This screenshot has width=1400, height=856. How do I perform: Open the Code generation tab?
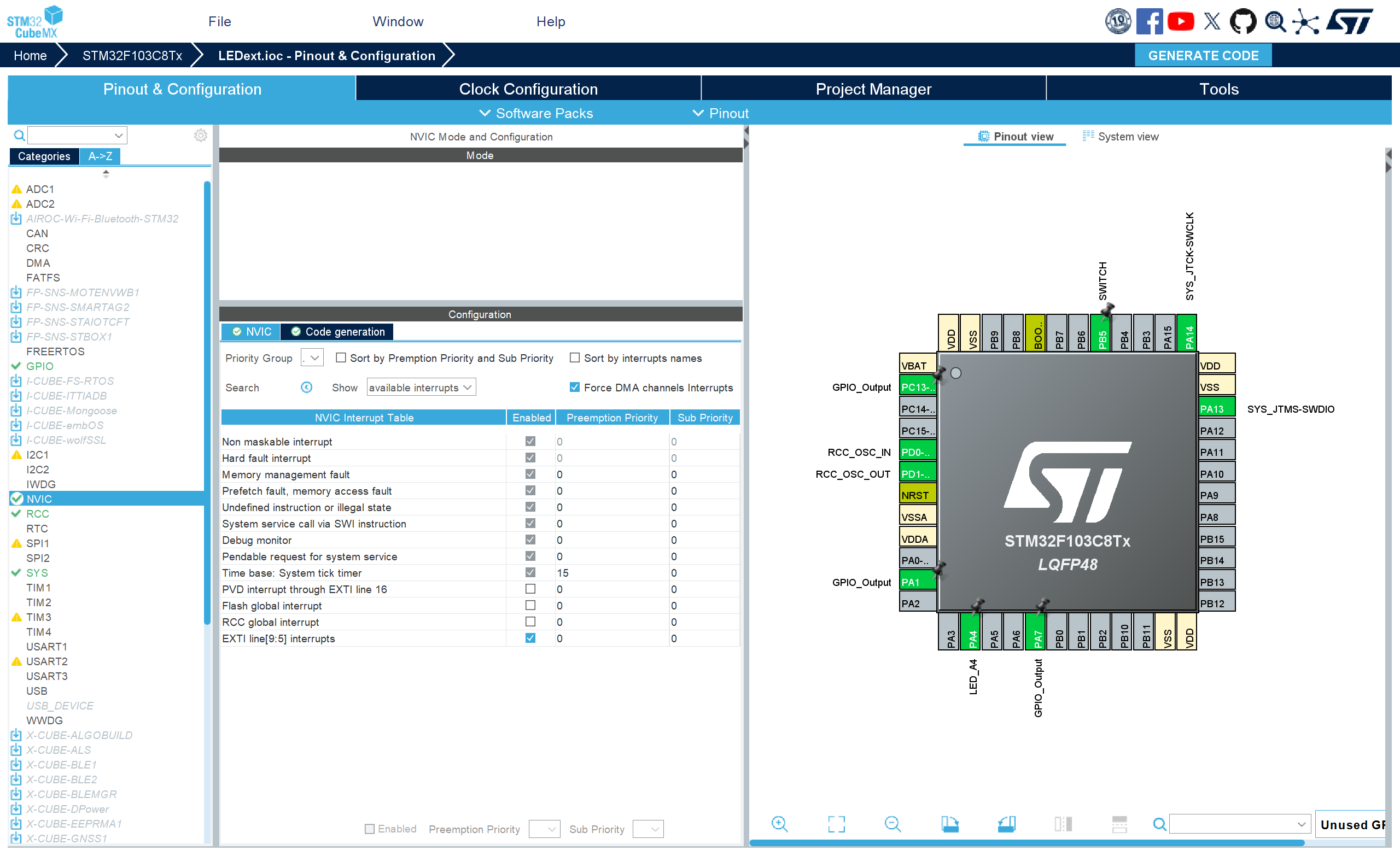(338, 332)
